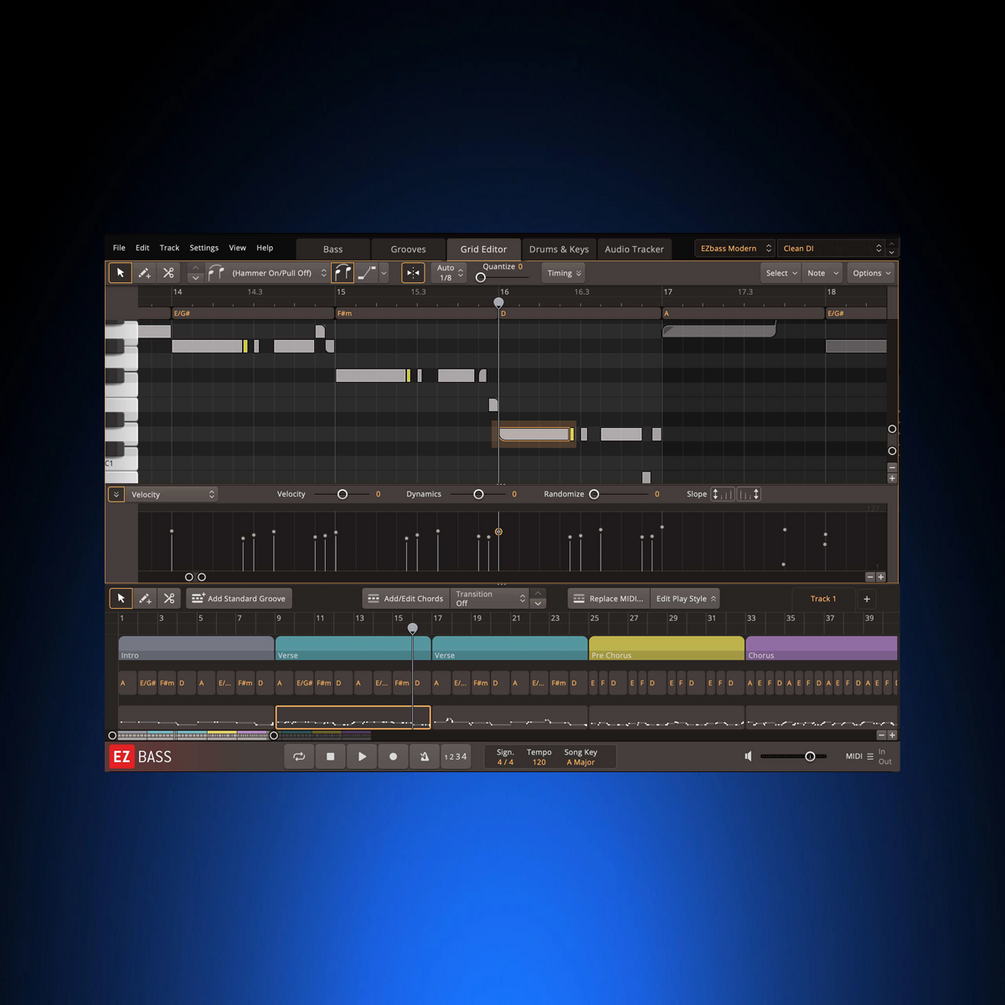Open the Velocity lane type dropdown

(x=172, y=494)
